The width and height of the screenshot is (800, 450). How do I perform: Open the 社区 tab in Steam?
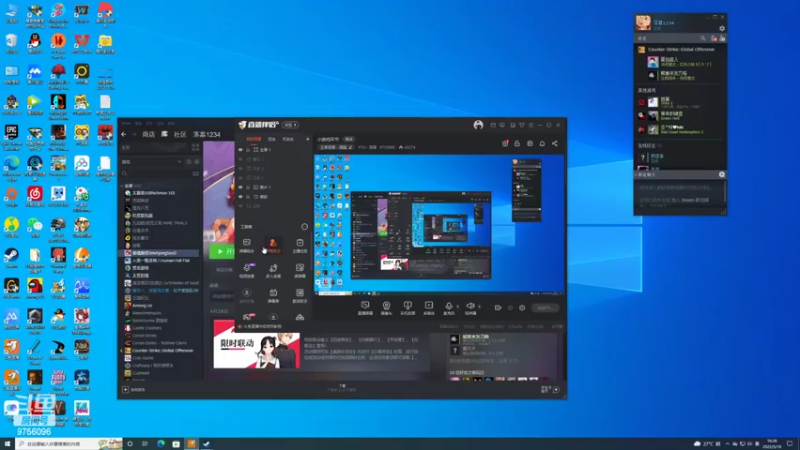point(180,134)
